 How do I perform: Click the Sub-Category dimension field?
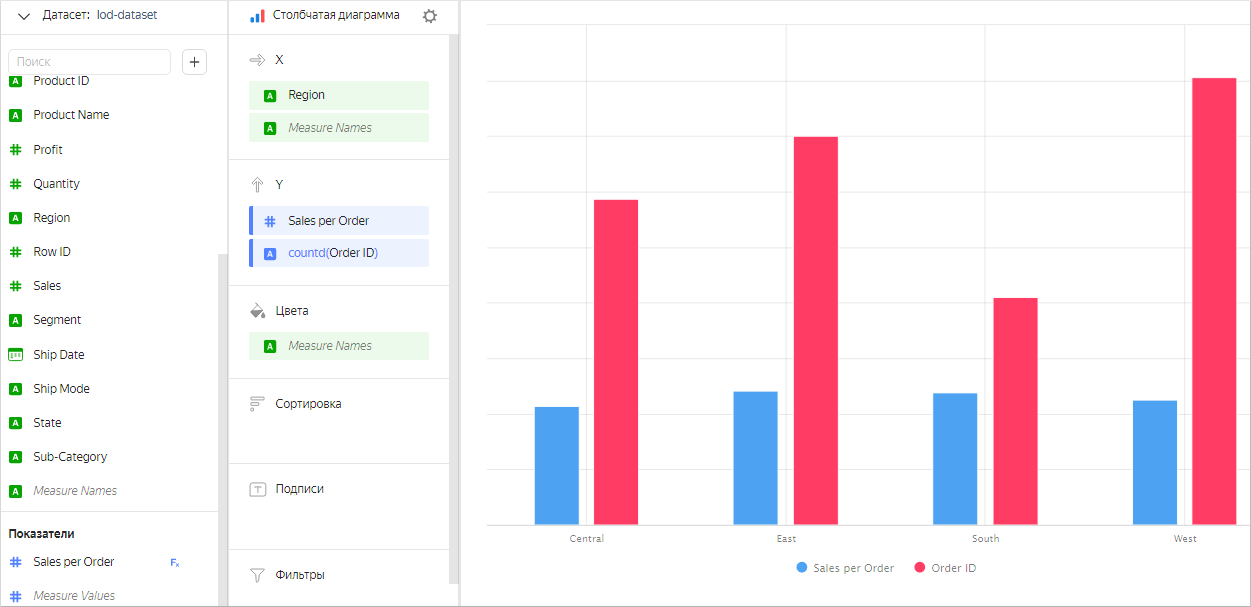70,457
